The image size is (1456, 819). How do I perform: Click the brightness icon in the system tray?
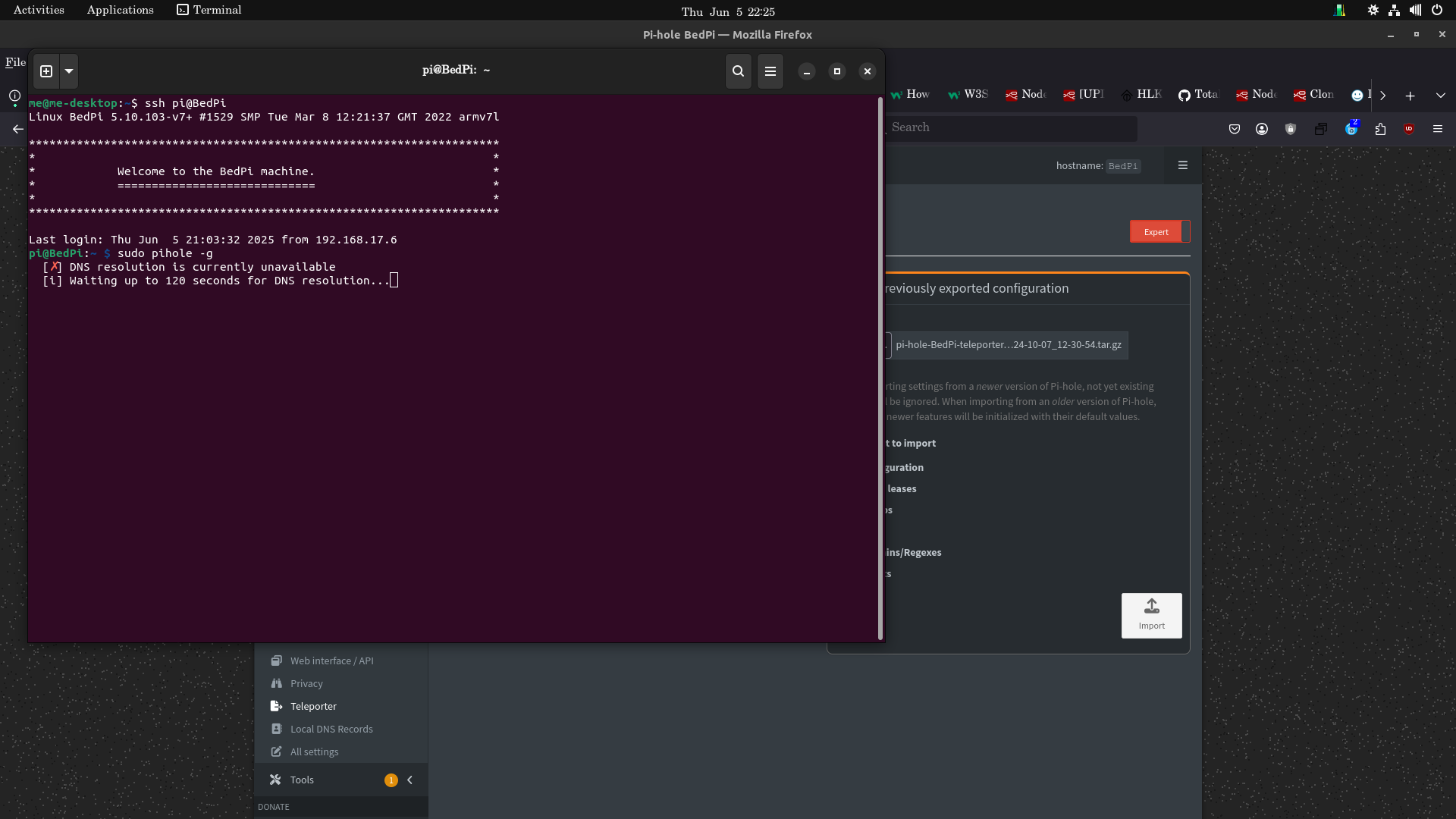click(1373, 11)
